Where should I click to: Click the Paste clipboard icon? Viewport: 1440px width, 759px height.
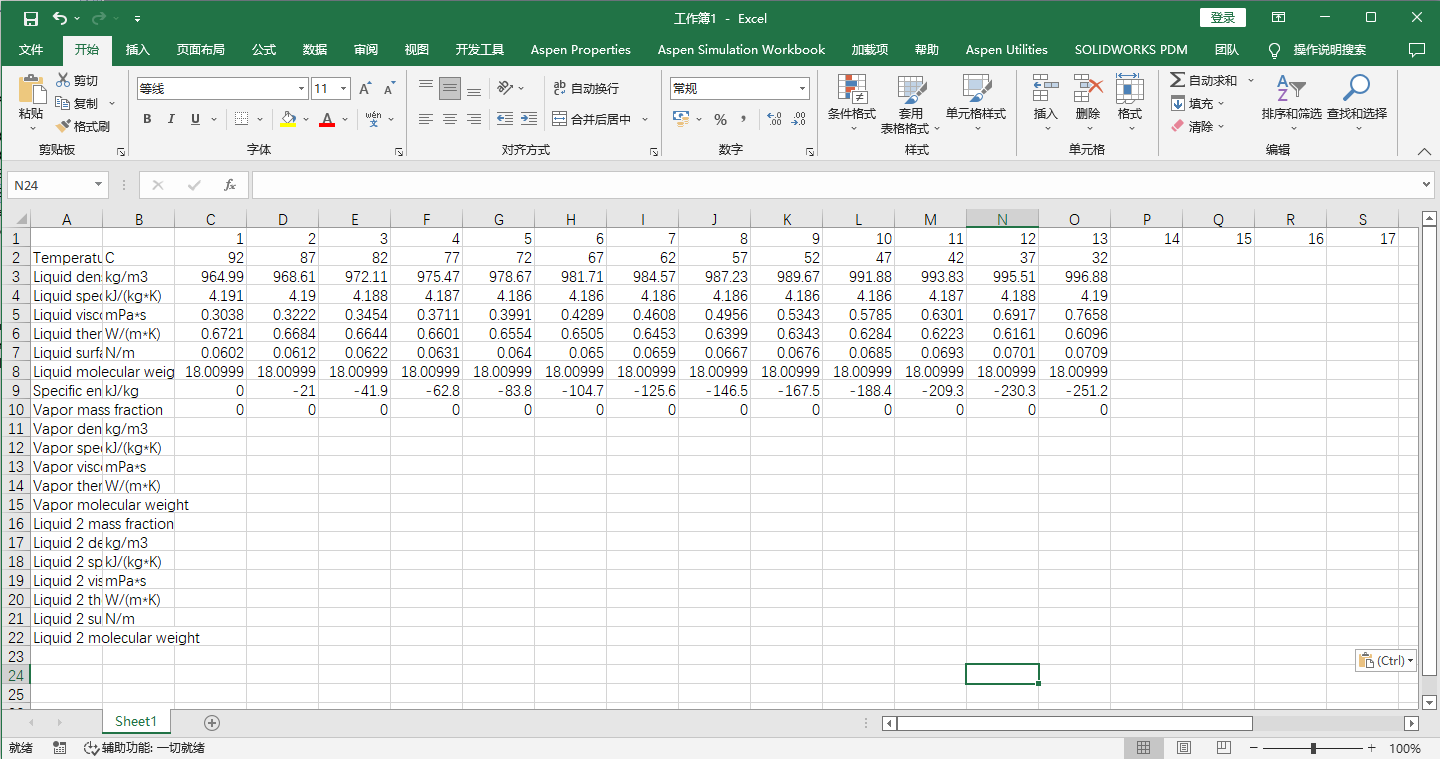31,91
